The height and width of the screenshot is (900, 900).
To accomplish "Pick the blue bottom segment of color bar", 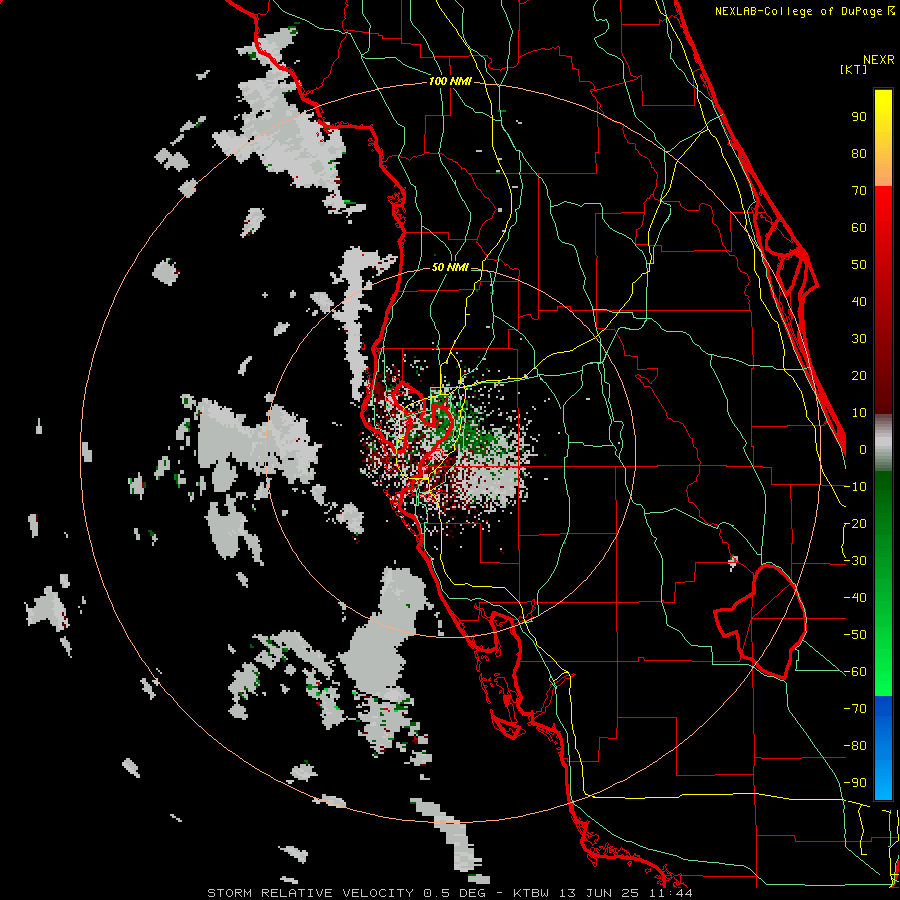I will point(883,748).
